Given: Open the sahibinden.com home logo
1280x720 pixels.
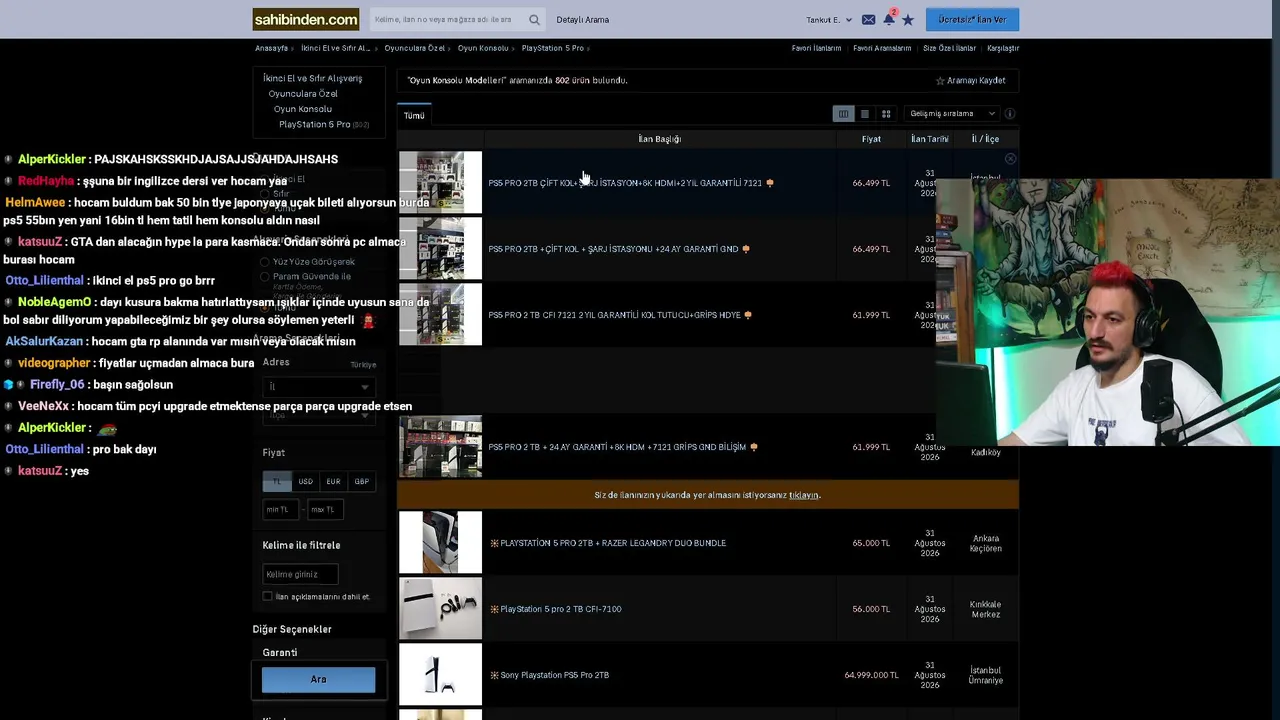Looking at the screenshot, I should [305, 19].
